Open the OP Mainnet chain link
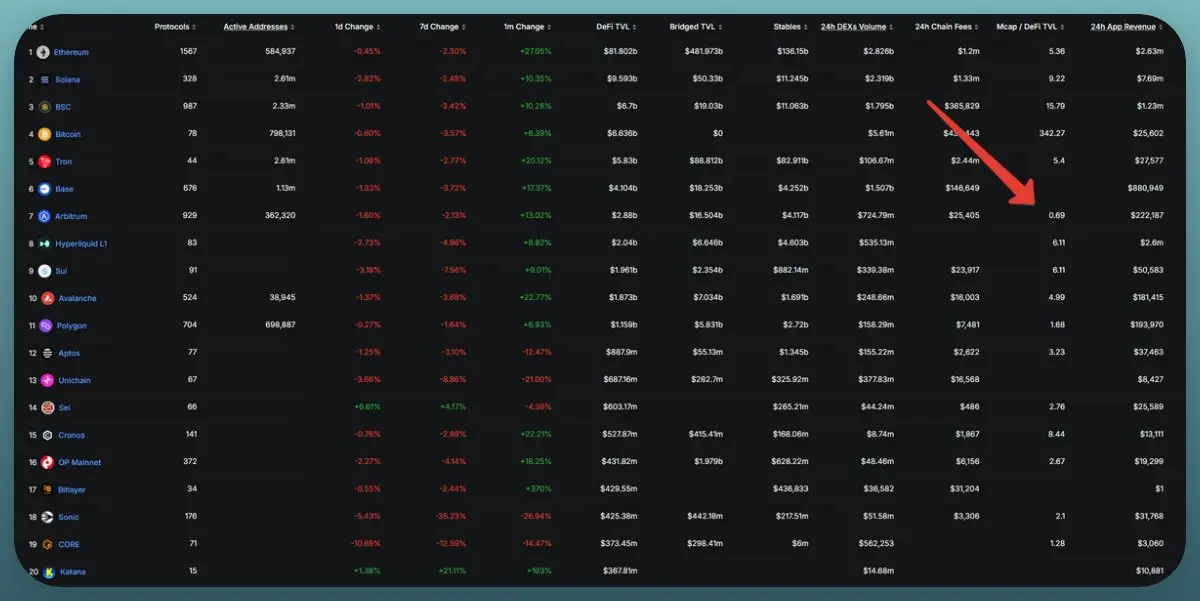Image resolution: width=1200 pixels, height=601 pixels. coord(79,462)
